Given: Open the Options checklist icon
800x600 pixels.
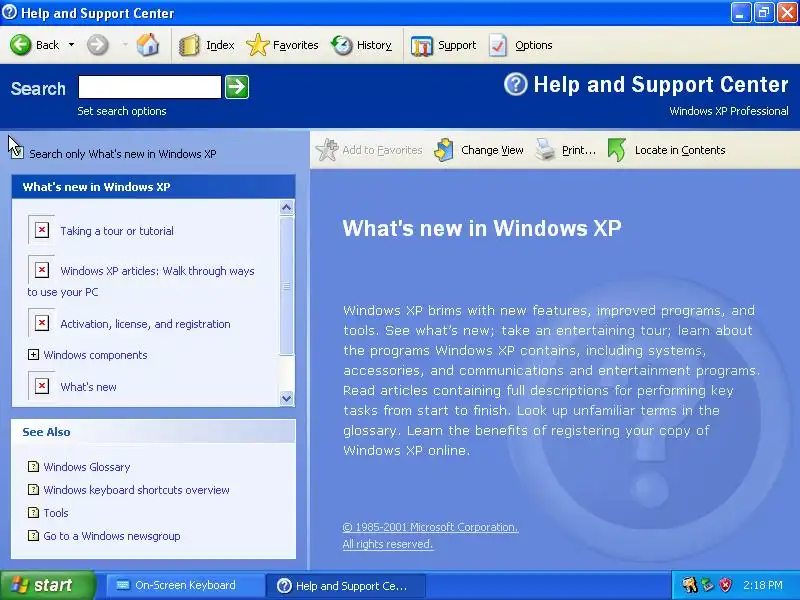Looking at the screenshot, I should click(498, 45).
